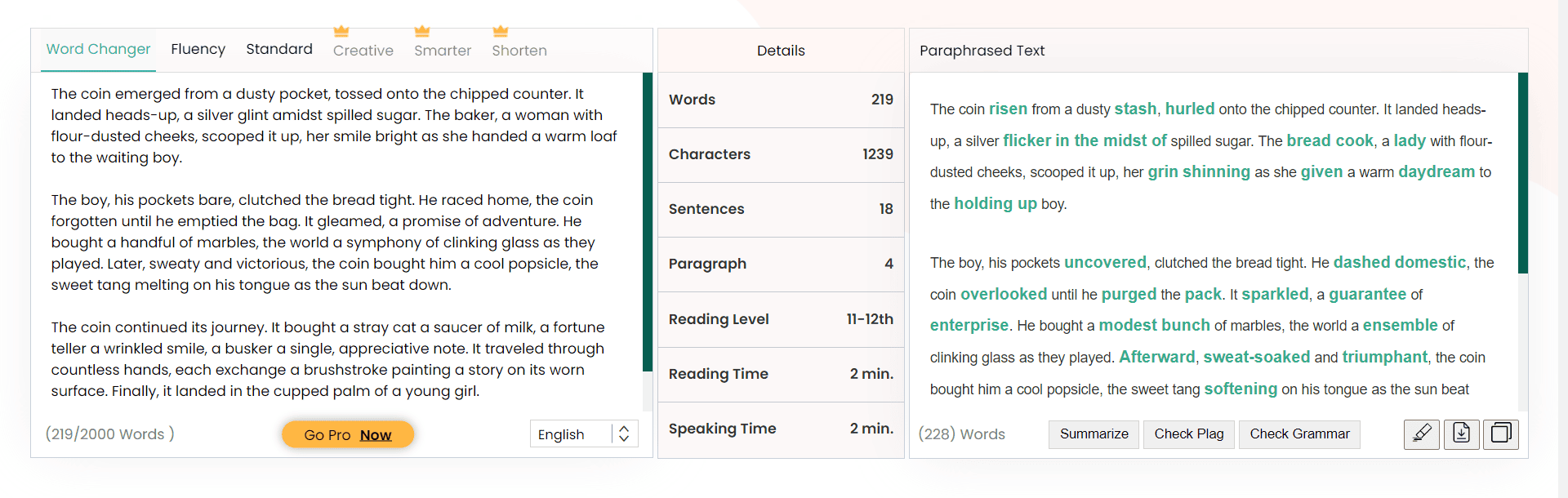Run Check Grammar on output
The image size is (1568, 498).
pos(1299,434)
